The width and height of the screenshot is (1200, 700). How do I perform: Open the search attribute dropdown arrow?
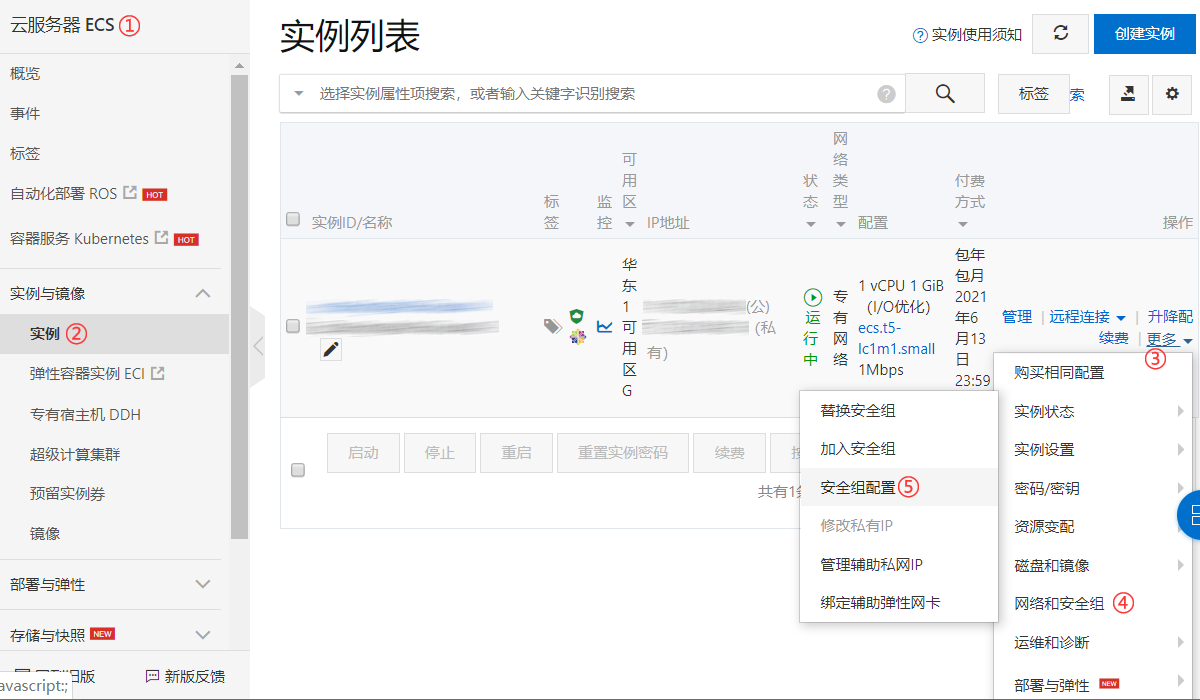pyautogui.click(x=298, y=94)
